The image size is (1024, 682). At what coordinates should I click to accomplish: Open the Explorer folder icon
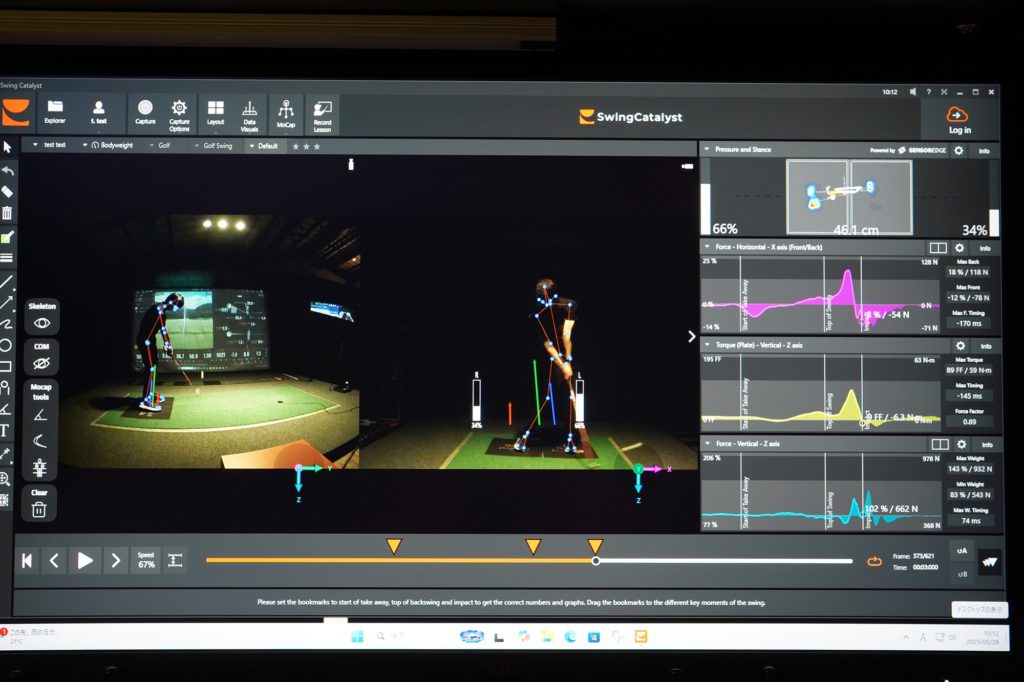pyautogui.click(x=55, y=108)
